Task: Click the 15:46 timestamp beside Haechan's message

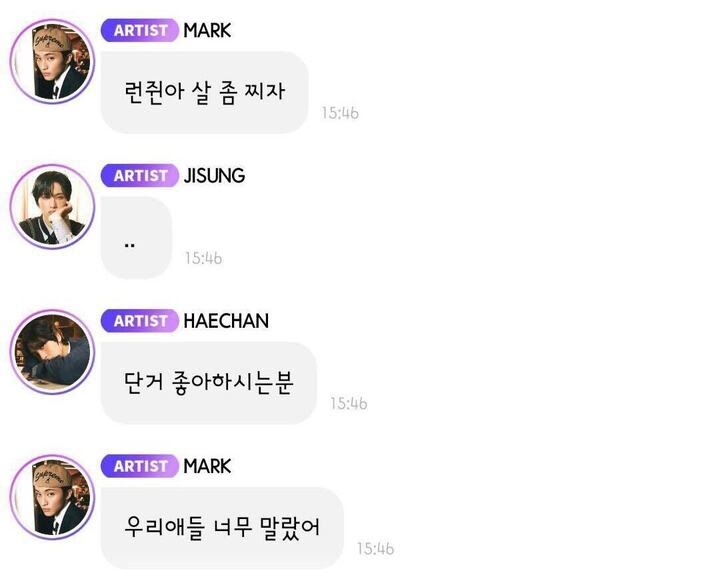Action: tap(349, 403)
